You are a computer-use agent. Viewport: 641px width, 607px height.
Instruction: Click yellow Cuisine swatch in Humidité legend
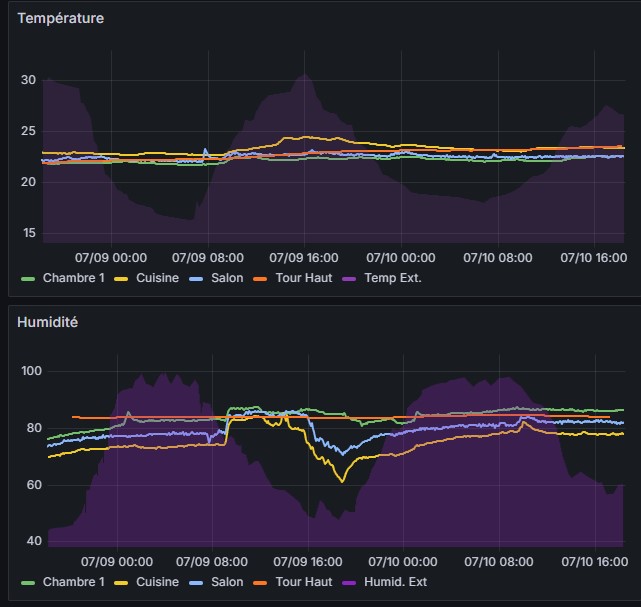click(121, 582)
